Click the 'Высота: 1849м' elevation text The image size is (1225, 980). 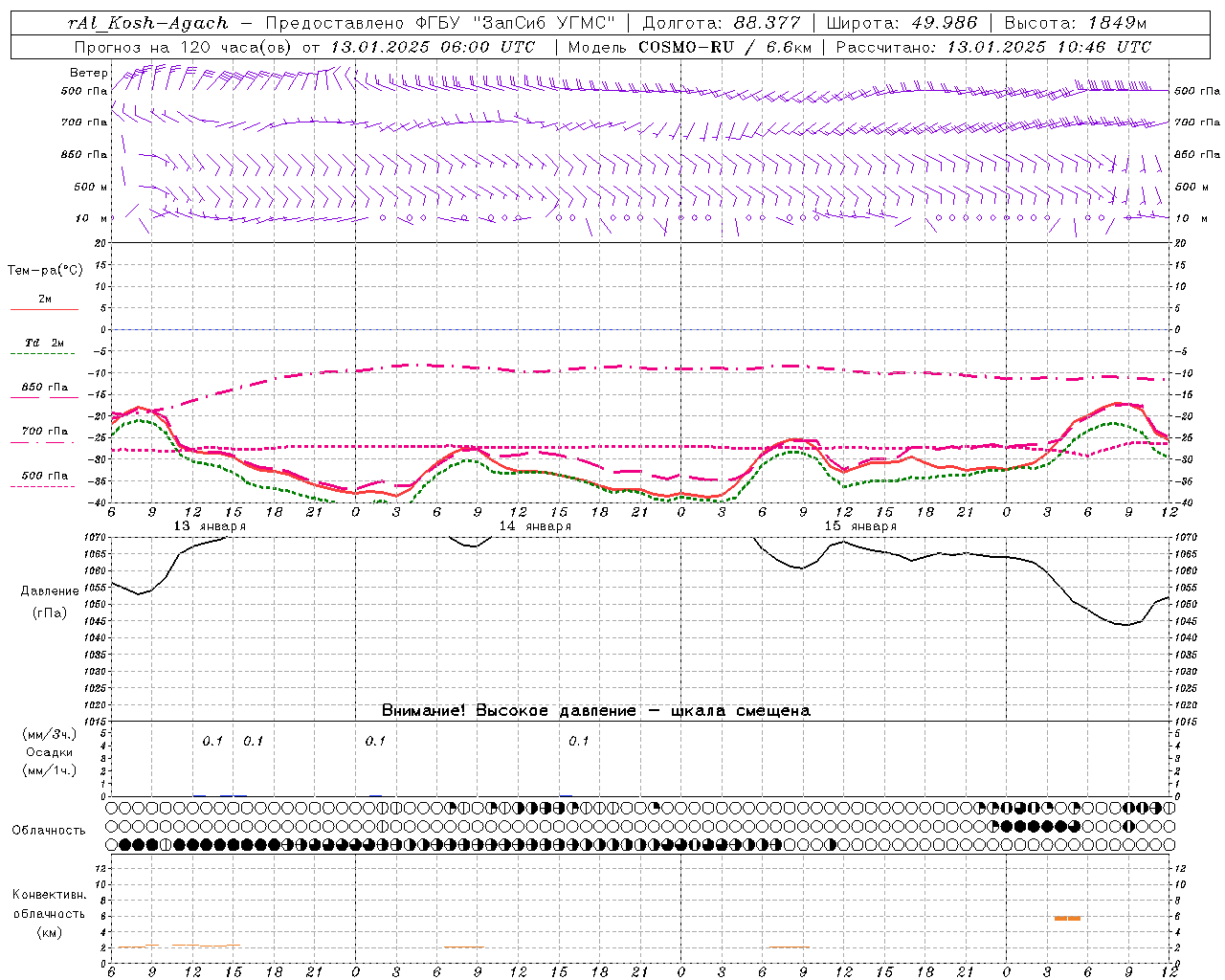point(1075,24)
